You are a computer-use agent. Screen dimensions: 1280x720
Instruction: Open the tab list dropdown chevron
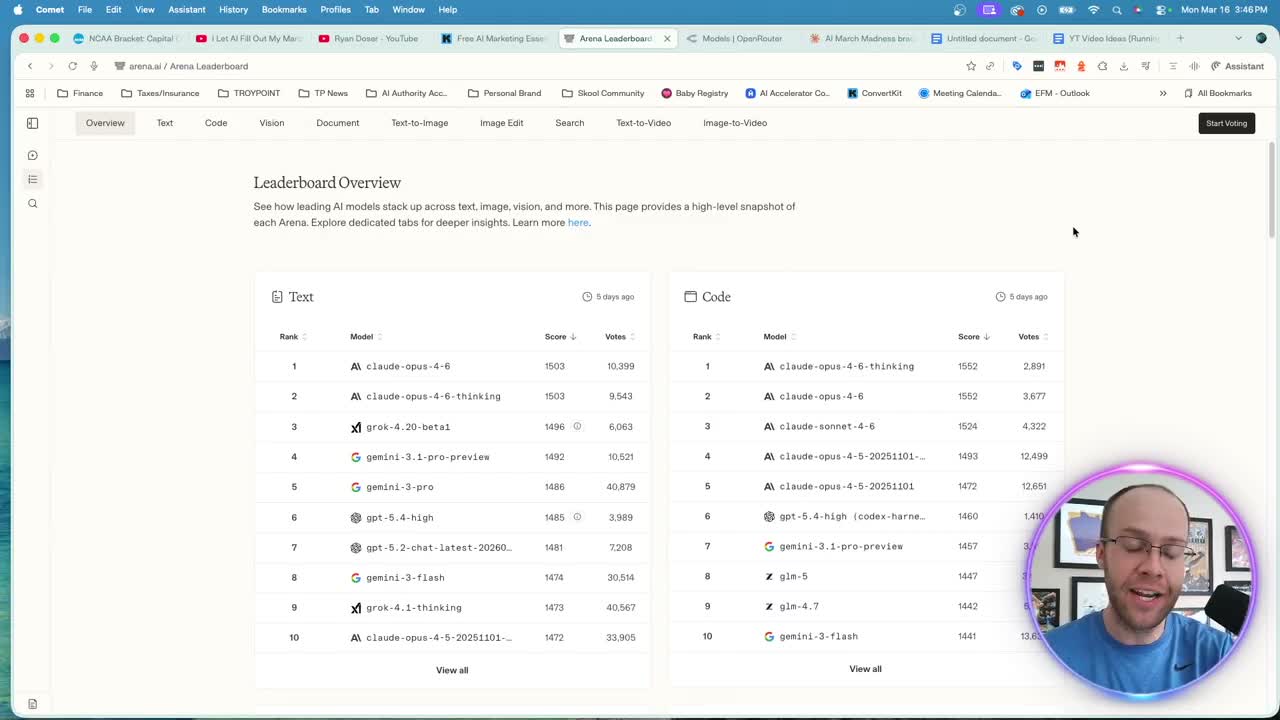(x=1238, y=38)
